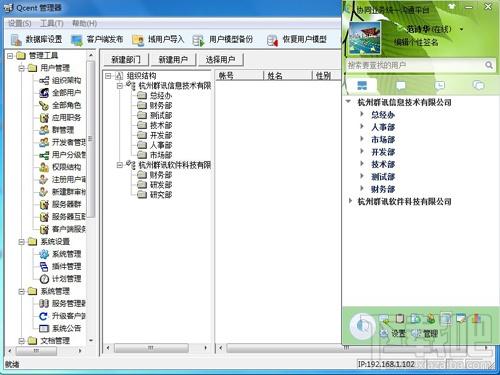500x375 pixels.
Task: Expand 总经办 in the chat contact list
Action: [362, 114]
